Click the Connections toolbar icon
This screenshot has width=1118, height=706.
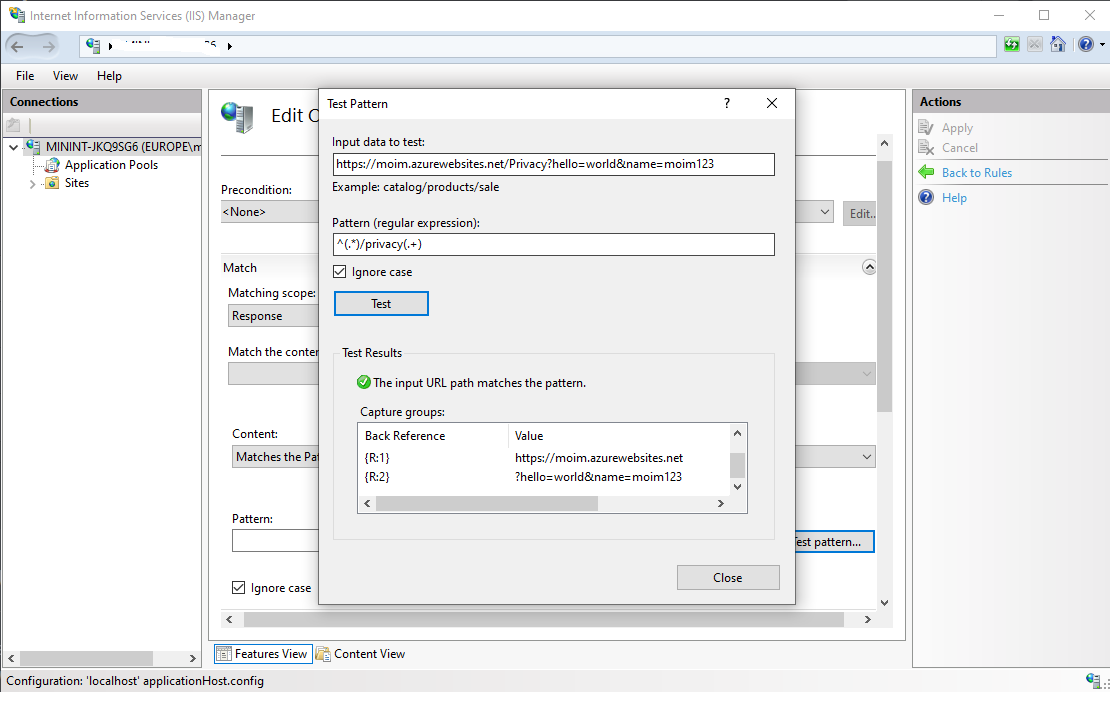14,125
